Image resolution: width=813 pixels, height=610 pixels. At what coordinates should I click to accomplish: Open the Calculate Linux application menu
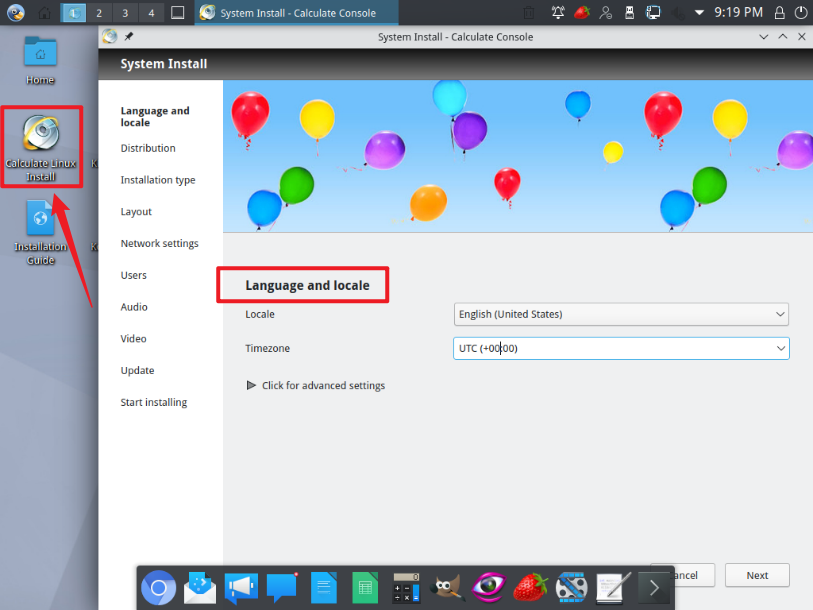click(x=15, y=12)
